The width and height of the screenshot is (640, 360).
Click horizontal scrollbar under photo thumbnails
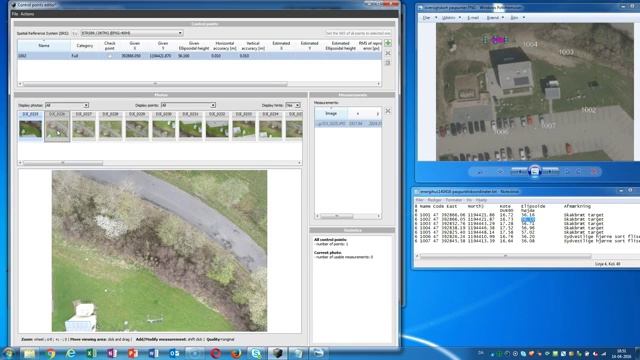[63, 163]
